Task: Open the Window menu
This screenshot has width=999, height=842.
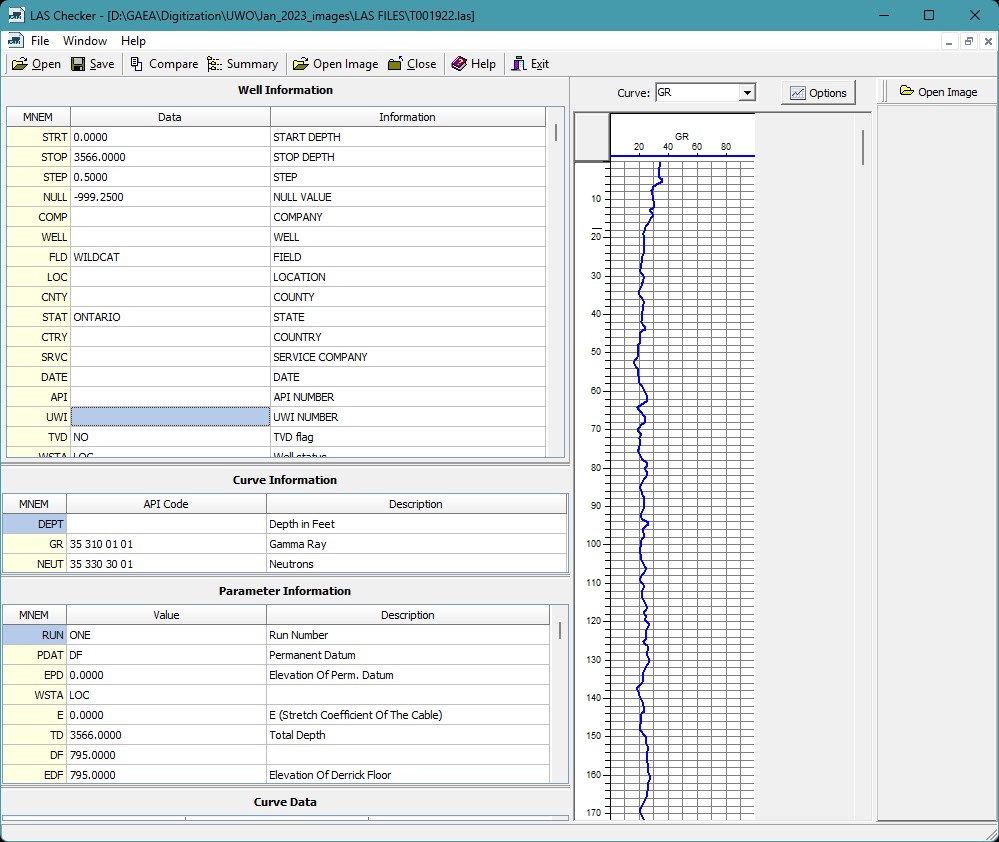Action: (85, 41)
